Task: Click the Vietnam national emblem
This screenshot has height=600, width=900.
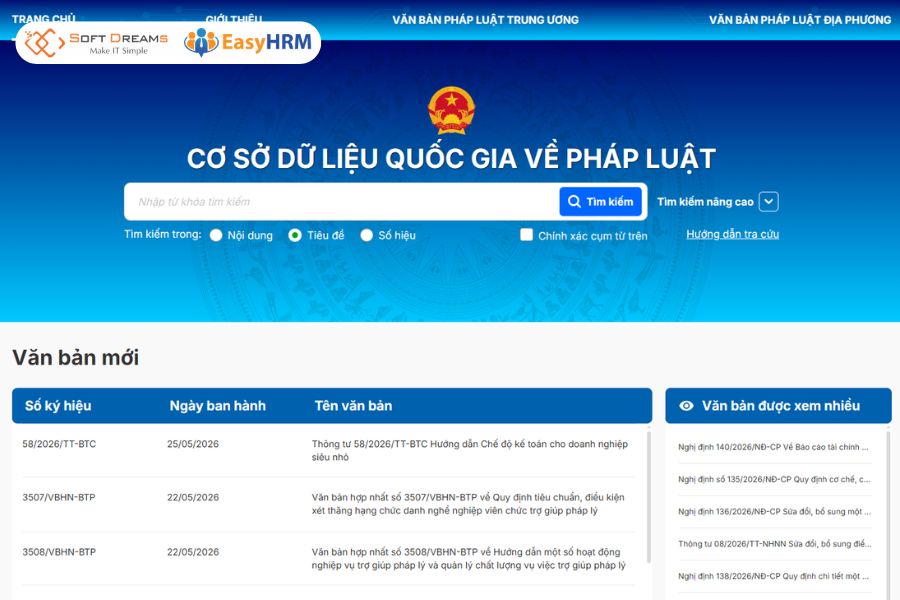Action: pos(451,110)
